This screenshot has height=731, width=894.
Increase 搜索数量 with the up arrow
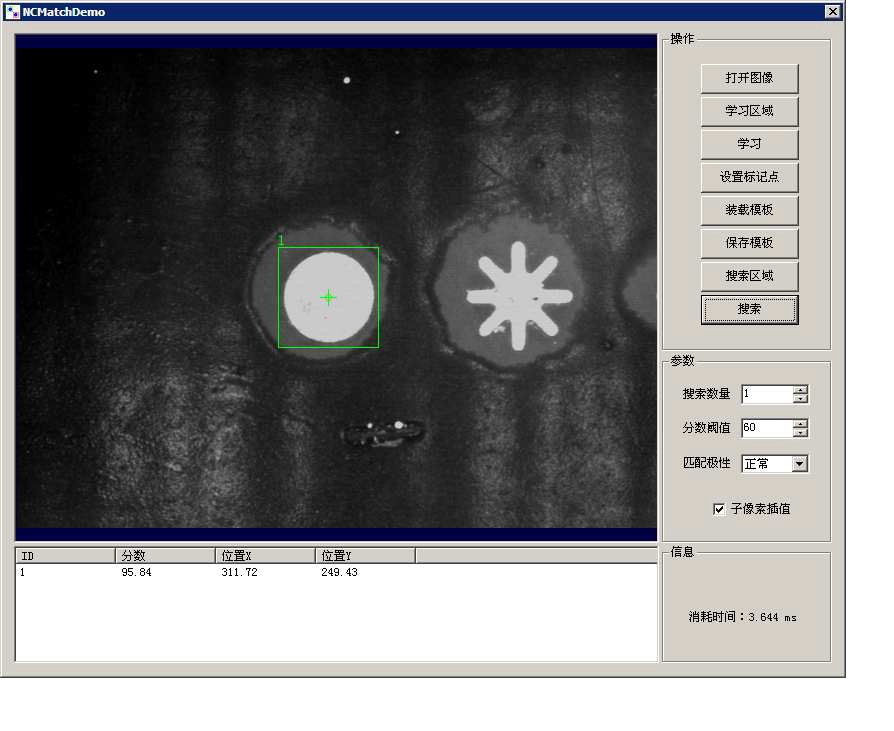pyautogui.click(x=800, y=390)
